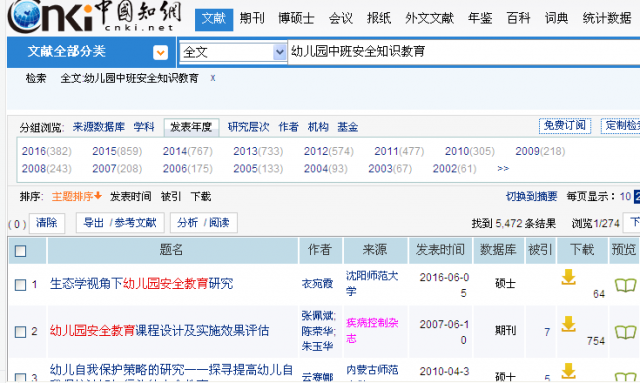Screen dimensions: 640x383
Task: Open the 外文文献 tab
Action: point(429,18)
